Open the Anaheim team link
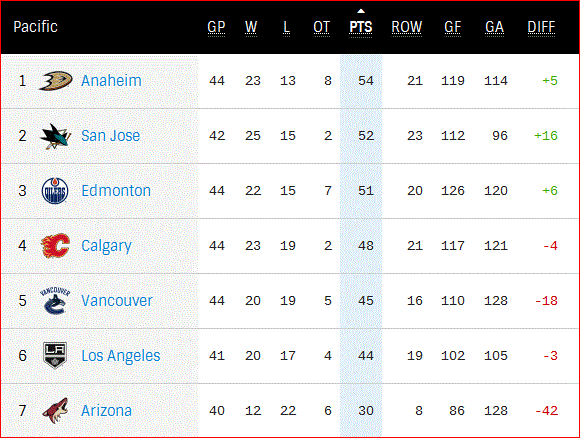This screenshot has width=580, height=438. [x=111, y=81]
